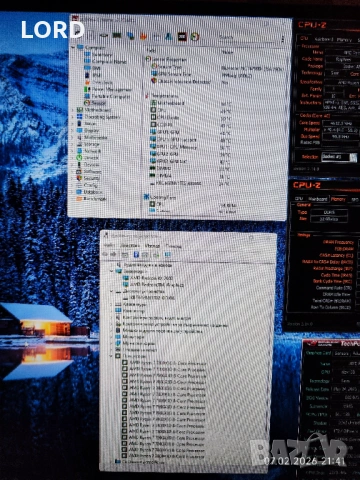The height and width of the screenshot is (480, 360).
Task: Open the Помощ menu in Device Manager
Action: pos(173,246)
